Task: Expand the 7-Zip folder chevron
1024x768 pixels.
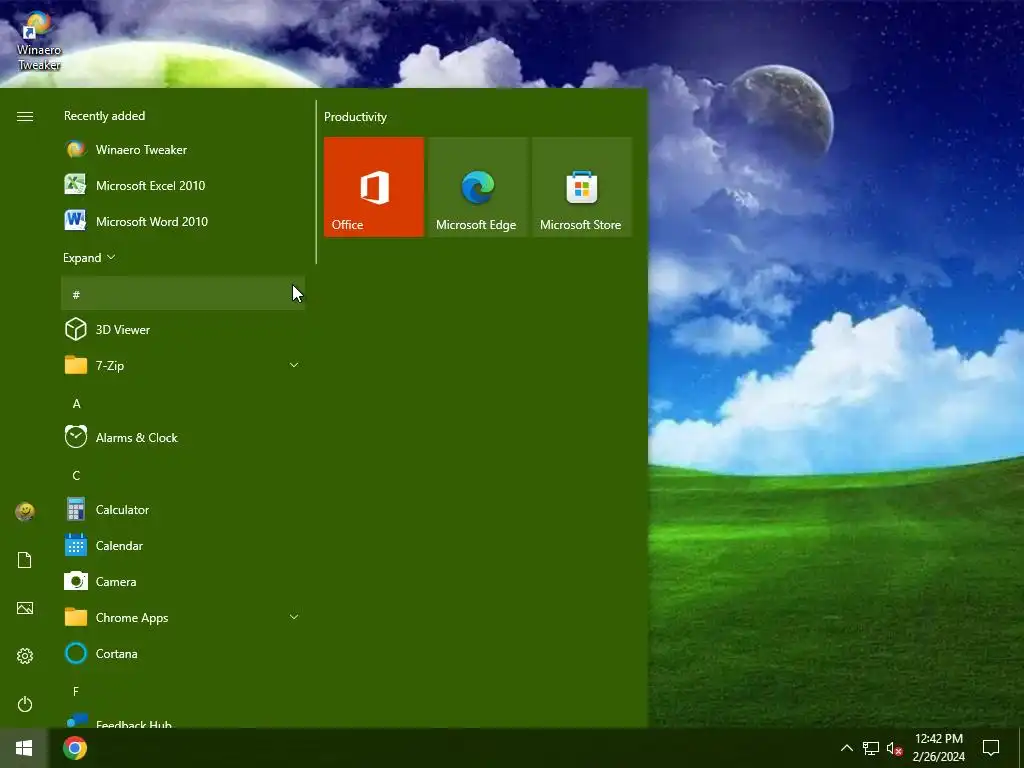Action: [294, 365]
